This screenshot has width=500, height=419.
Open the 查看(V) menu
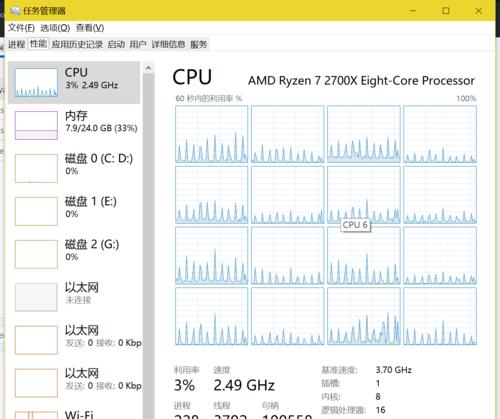90,28
